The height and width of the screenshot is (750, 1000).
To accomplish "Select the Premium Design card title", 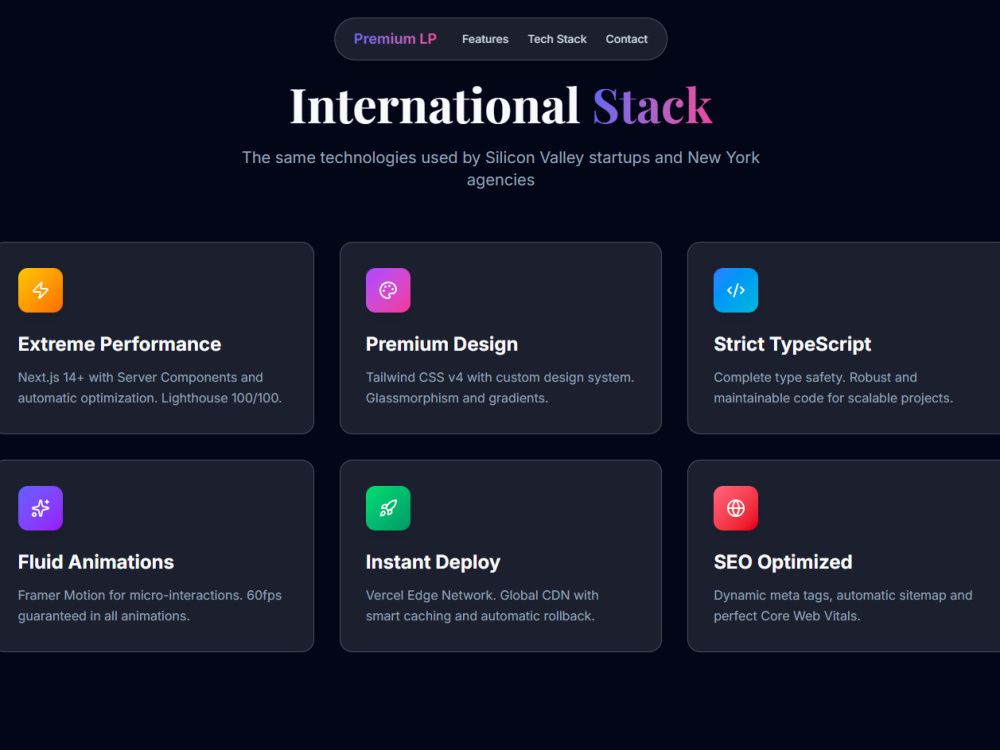I will point(441,344).
